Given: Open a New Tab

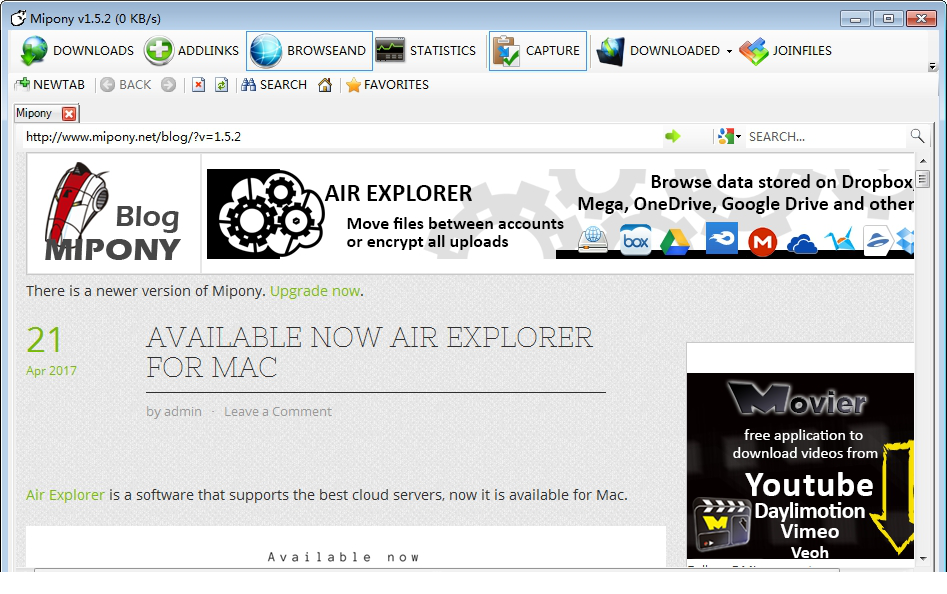Looking at the screenshot, I should tap(50, 85).
